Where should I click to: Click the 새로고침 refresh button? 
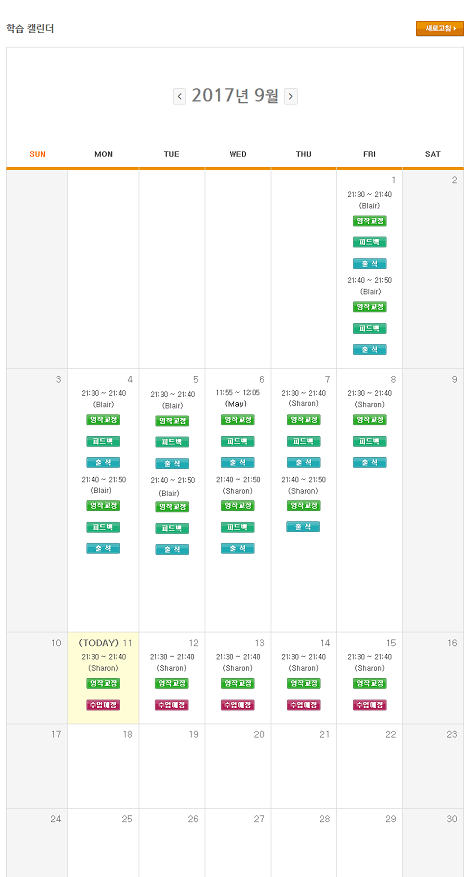(x=440, y=29)
